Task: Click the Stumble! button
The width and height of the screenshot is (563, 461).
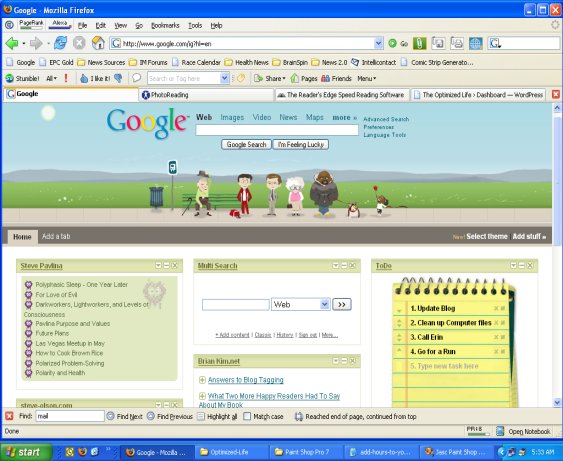Action: pos(22,78)
